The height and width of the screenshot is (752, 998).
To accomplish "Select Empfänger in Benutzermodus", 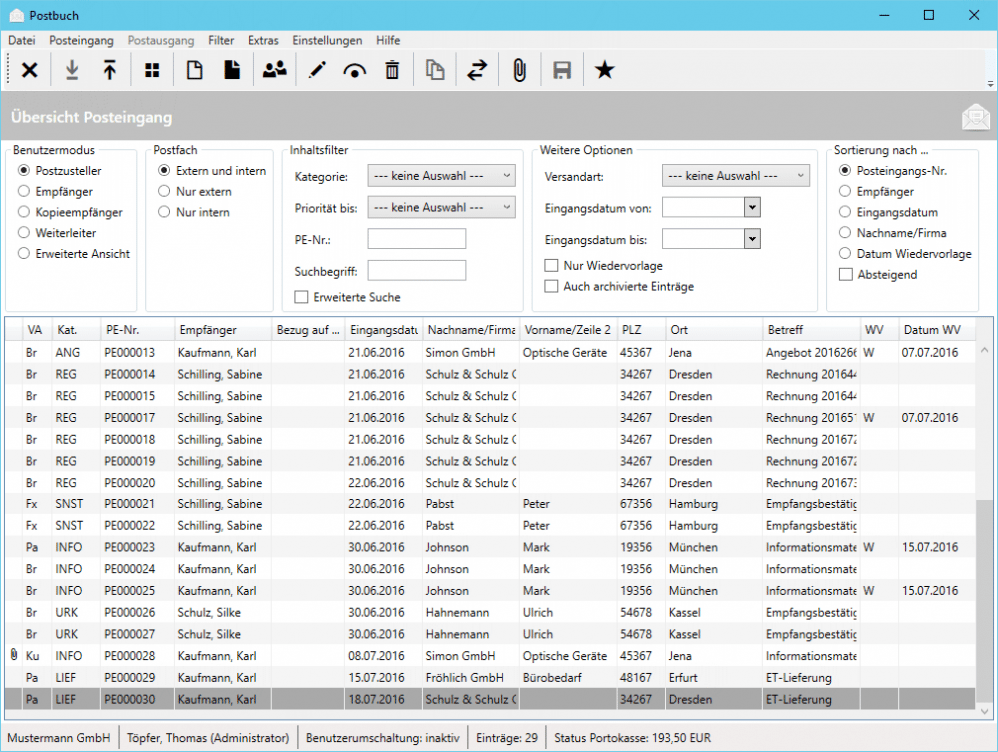I will point(55,192).
